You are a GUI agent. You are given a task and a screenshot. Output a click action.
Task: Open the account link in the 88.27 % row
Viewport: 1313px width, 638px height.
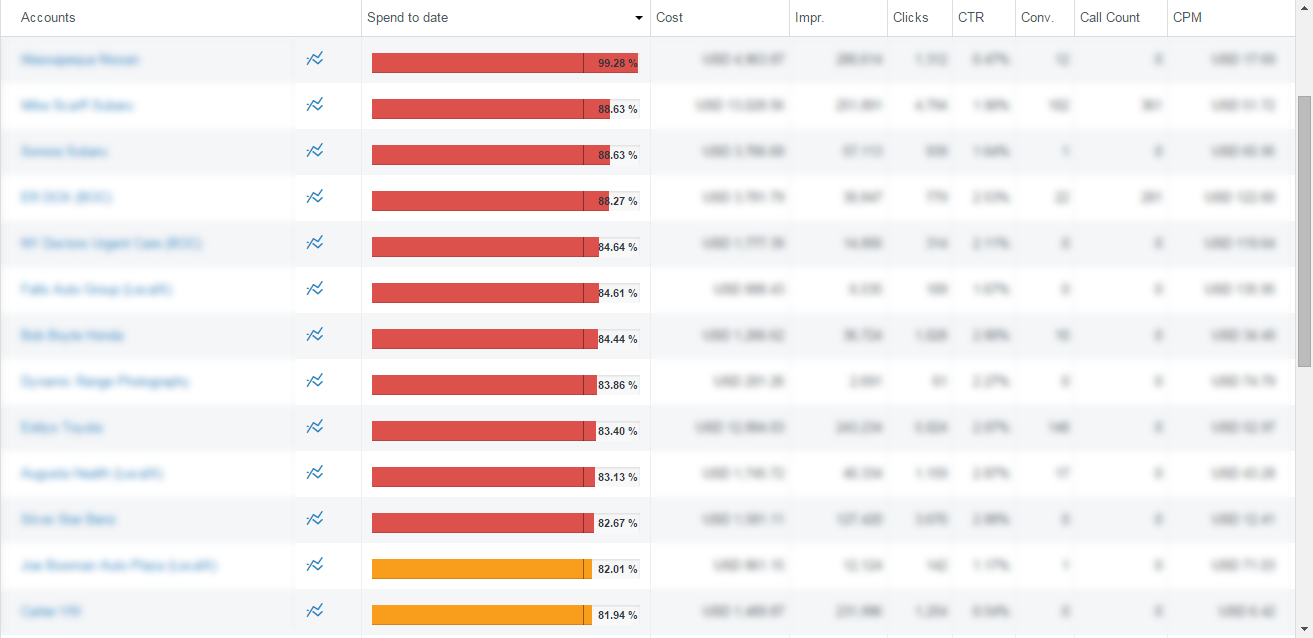[66, 198]
